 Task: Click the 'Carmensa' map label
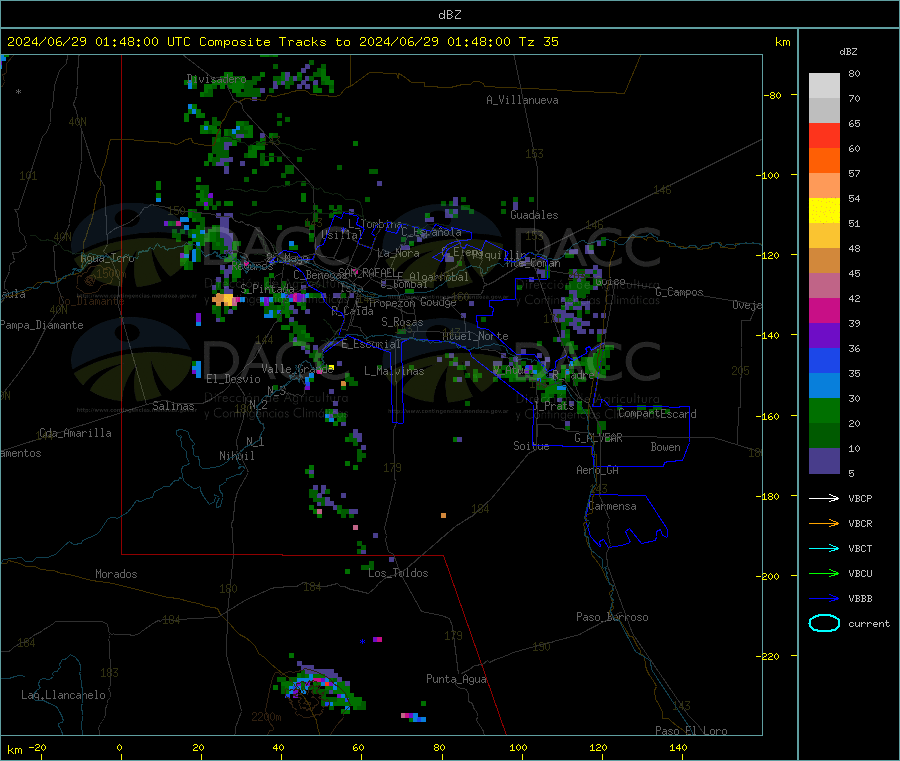[612, 506]
